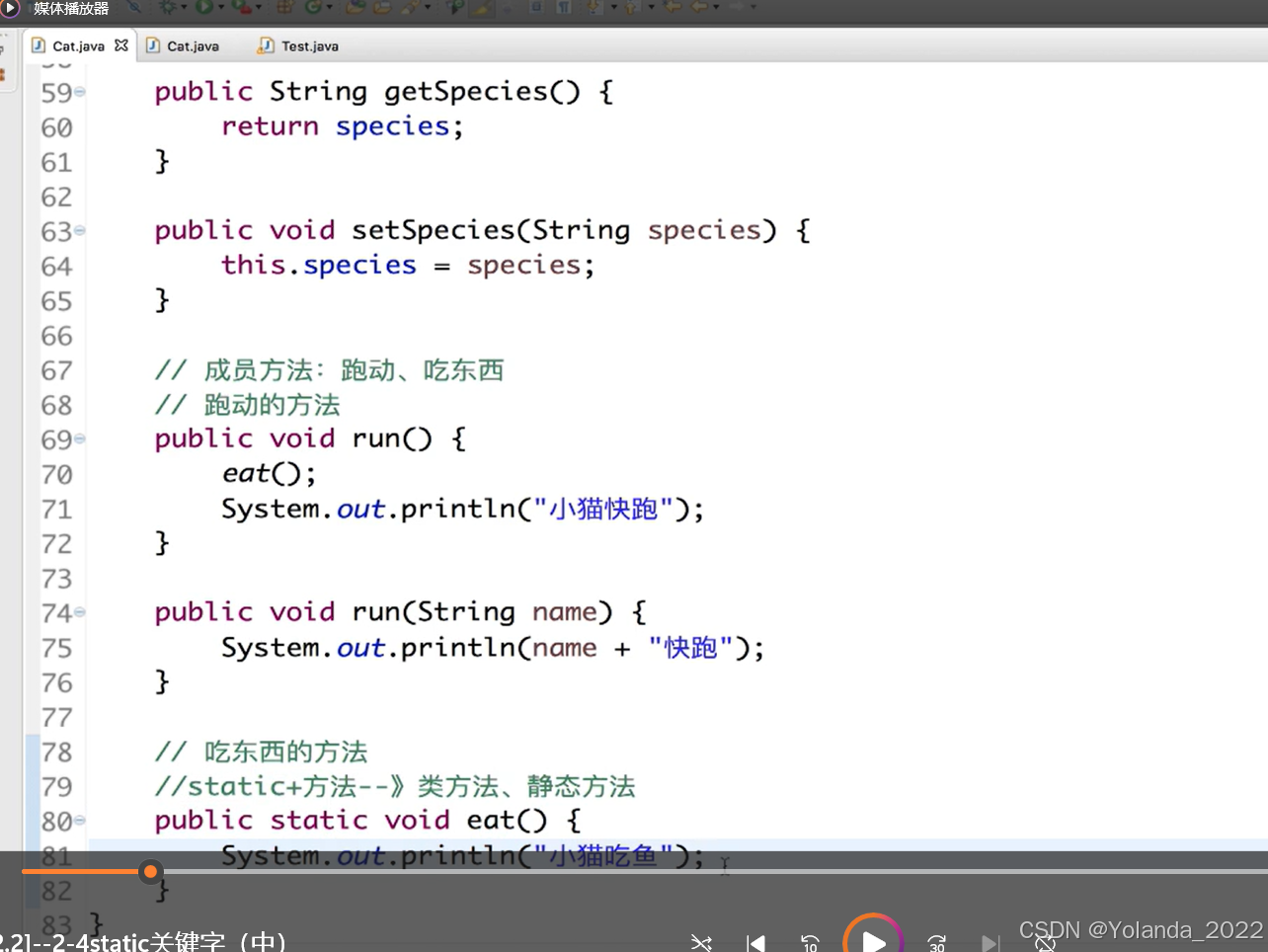The height and width of the screenshot is (952, 1268).
Task: Click the getSpecies() method name
Action: pos(482,92)
